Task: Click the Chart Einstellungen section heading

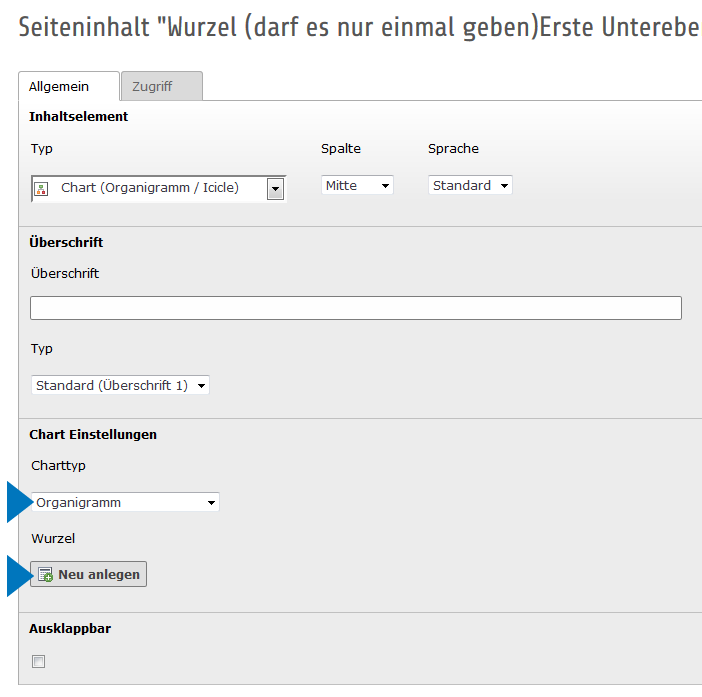Action: (x=93, y=434)
